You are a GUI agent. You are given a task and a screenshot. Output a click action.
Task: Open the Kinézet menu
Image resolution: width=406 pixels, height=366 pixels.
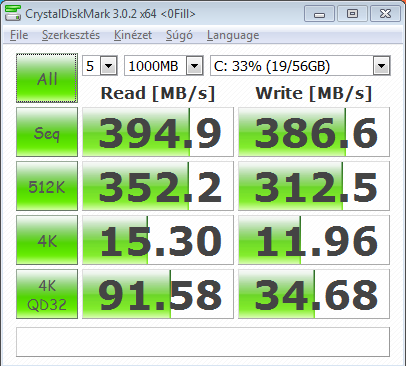click(133, 35)
